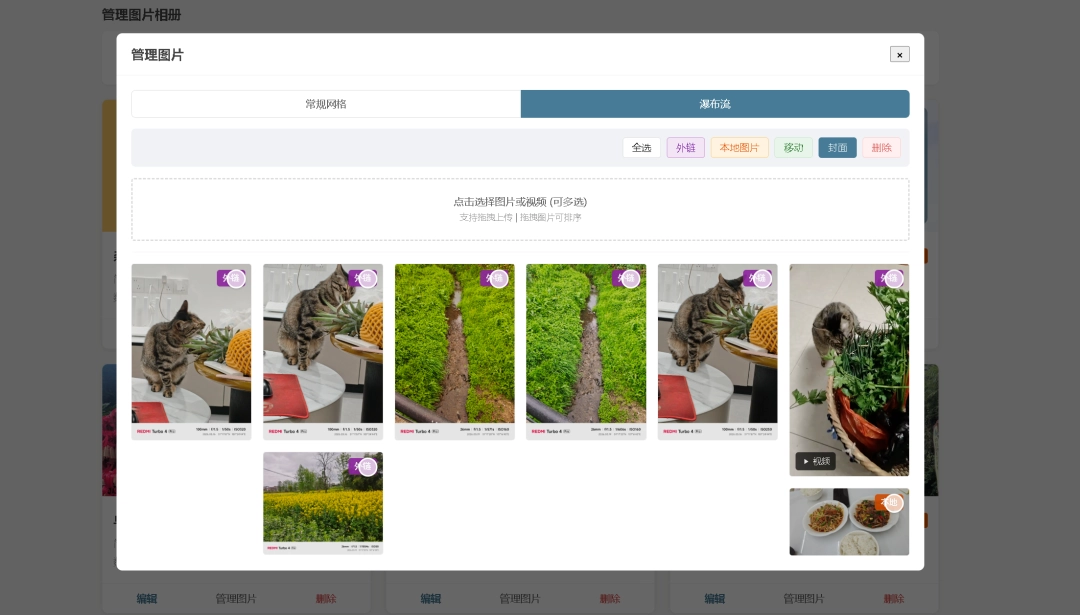Close the 管理图片 dialog with ×
Screen dimensions: 1080x615
click(x=899, y=55)
